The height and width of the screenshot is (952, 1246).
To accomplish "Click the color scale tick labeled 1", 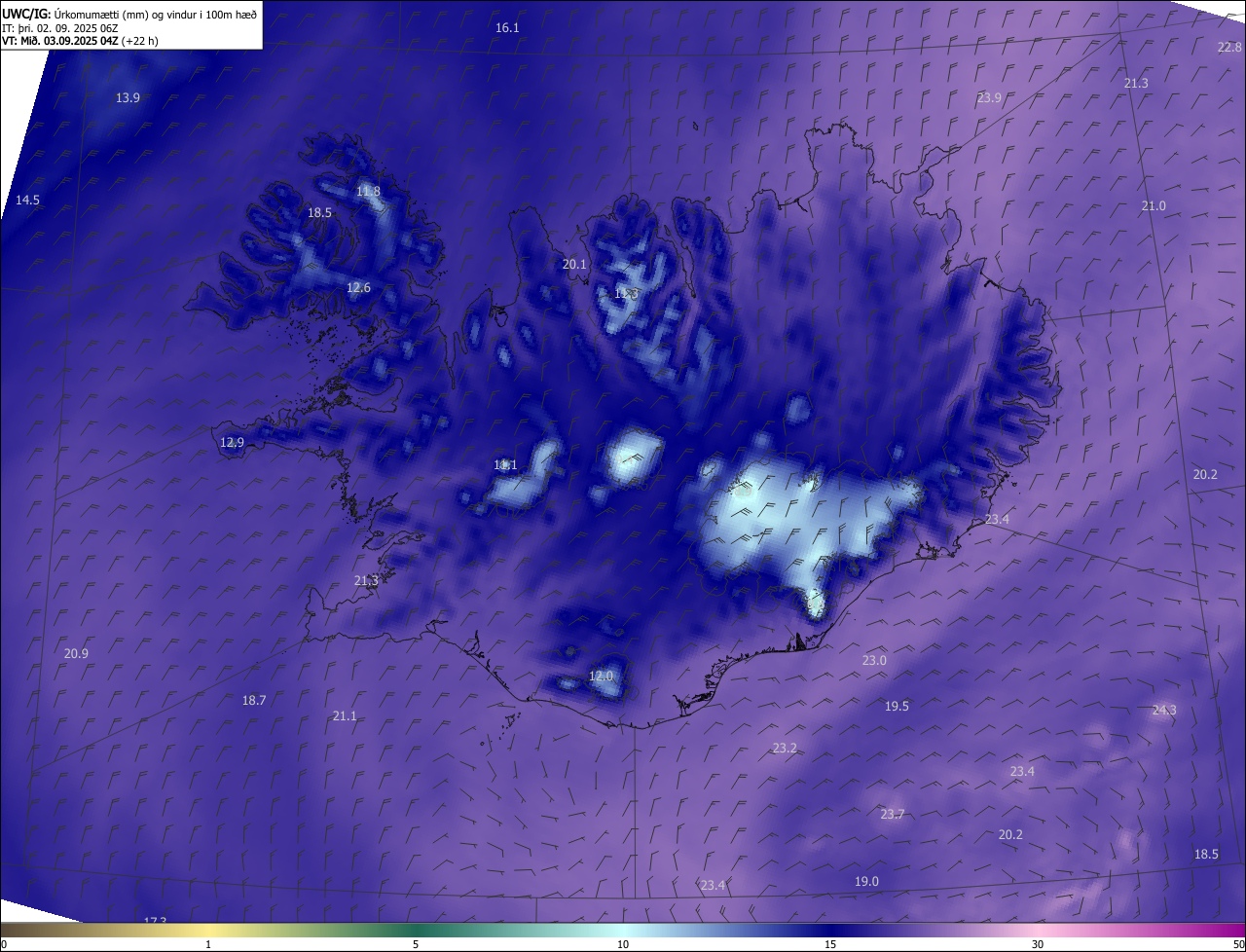I will click(208, 944).
